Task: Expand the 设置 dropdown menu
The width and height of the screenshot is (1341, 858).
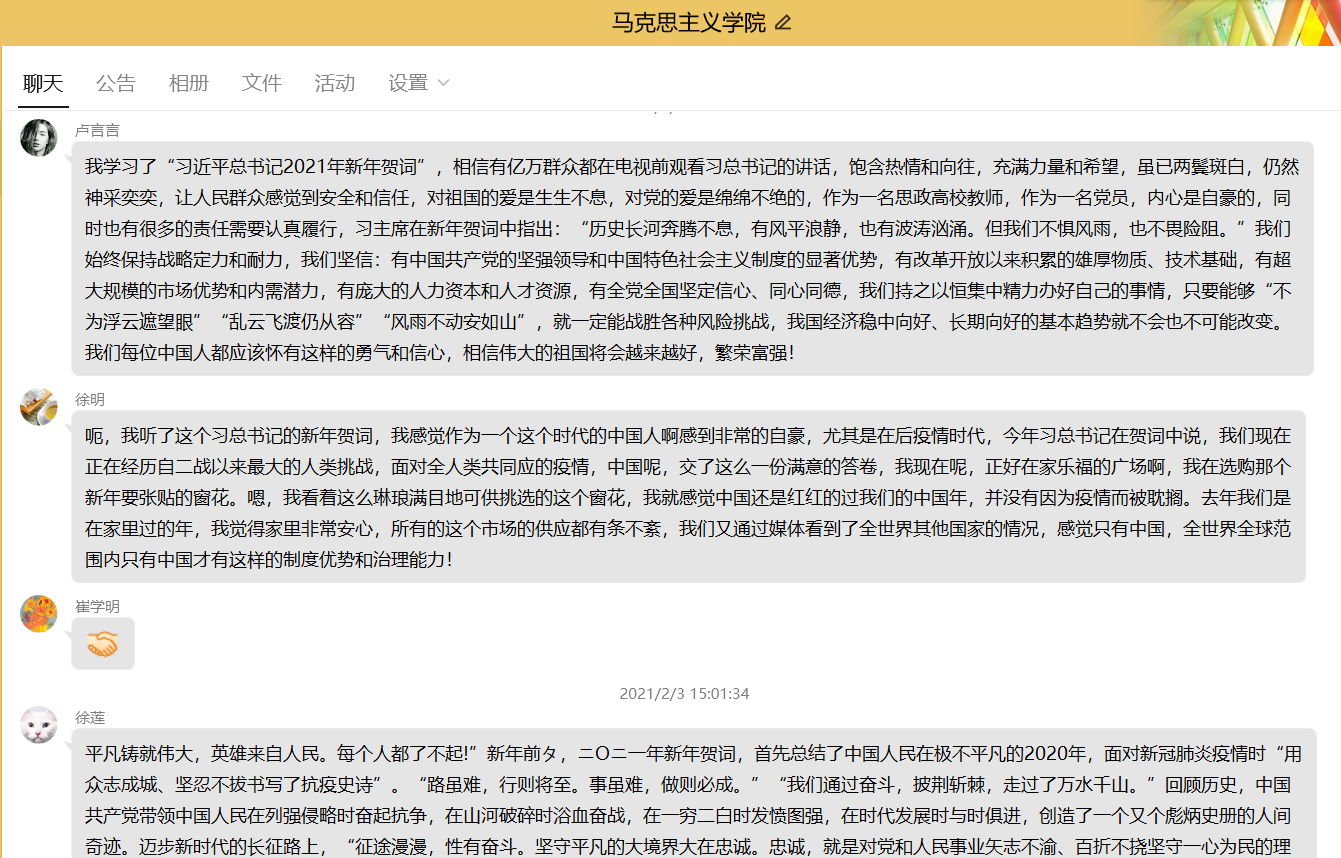Action: (409, 83)
